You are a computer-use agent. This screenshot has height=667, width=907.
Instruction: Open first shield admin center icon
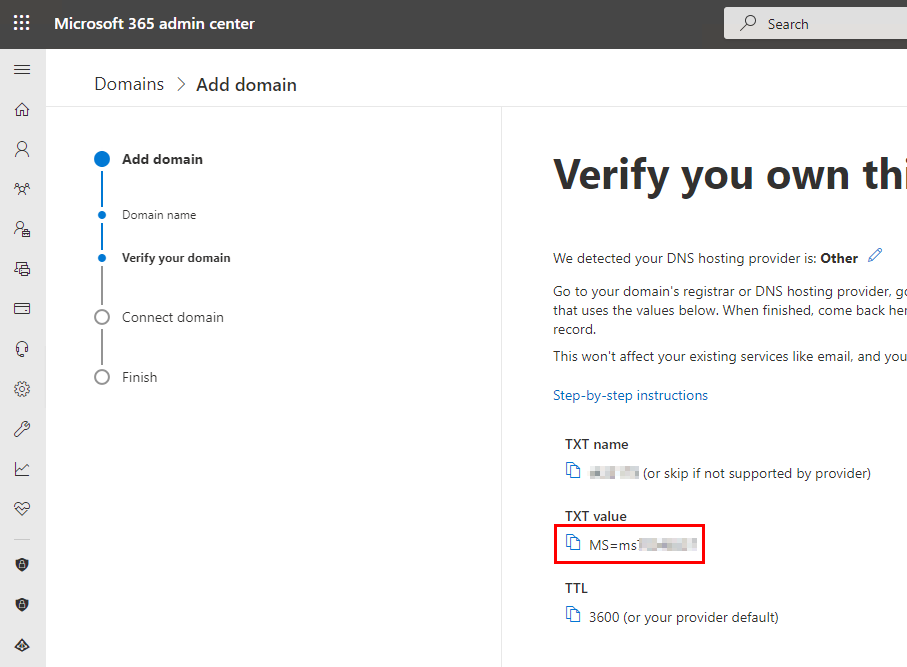point(22,565)
